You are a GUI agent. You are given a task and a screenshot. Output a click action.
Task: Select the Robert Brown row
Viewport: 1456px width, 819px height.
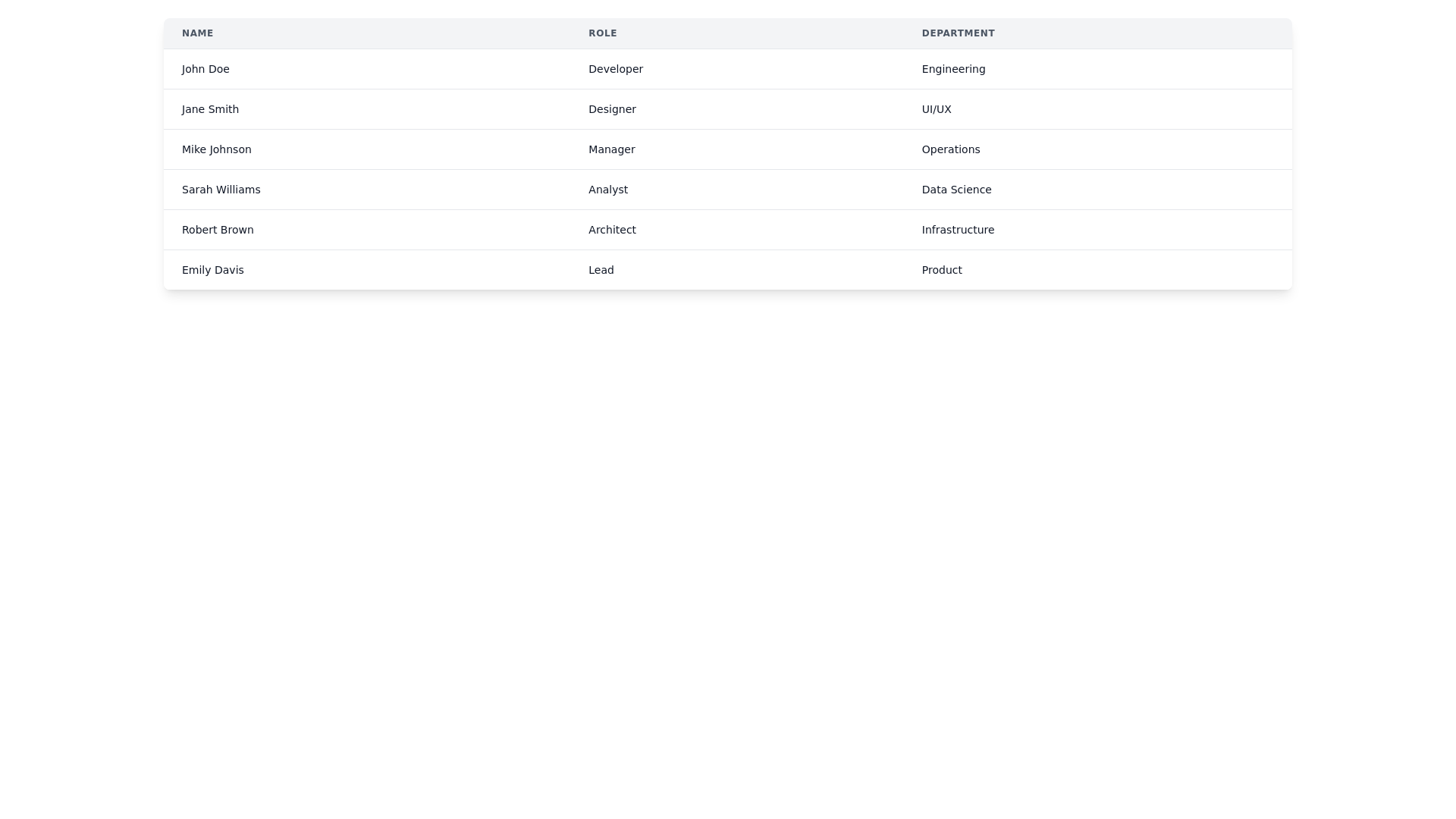click(x=218, y=230)
